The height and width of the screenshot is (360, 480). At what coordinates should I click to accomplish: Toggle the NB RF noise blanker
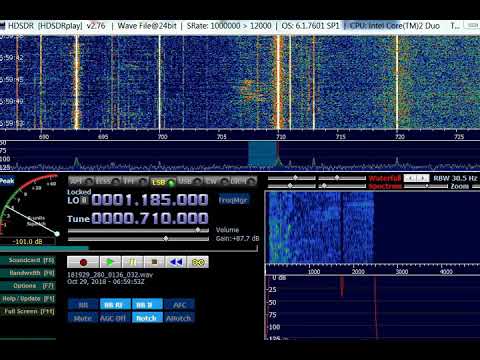(114, 305)
